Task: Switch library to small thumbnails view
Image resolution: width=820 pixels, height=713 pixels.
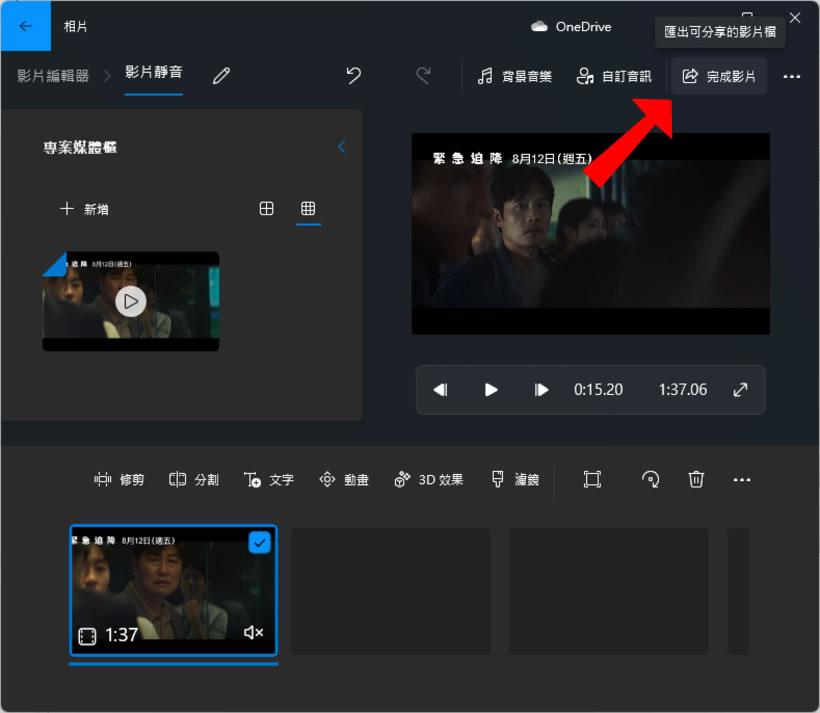Action: click(308, 209)
